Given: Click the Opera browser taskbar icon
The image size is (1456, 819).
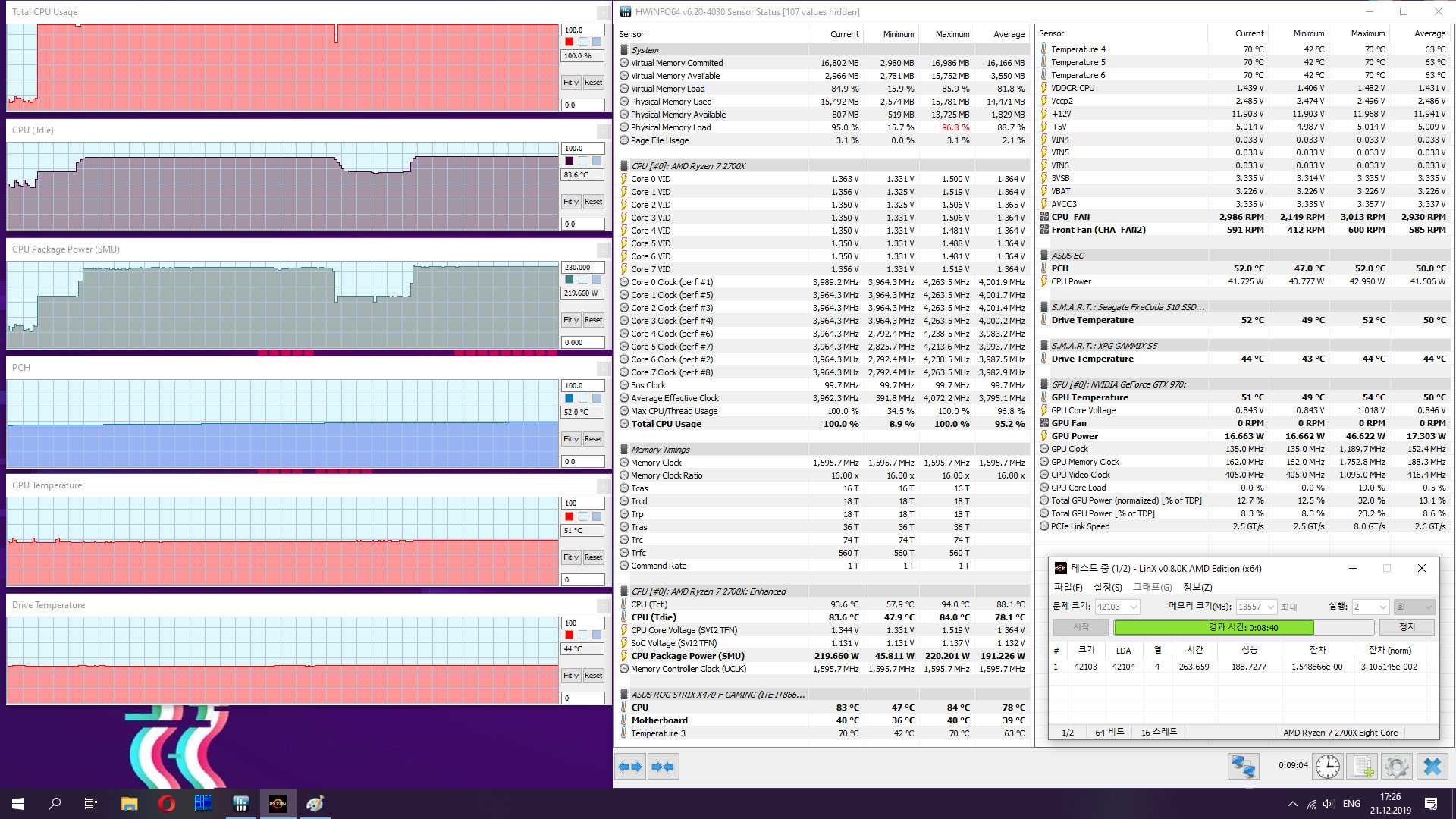Looking at the screenshot, I should [166, 804].
